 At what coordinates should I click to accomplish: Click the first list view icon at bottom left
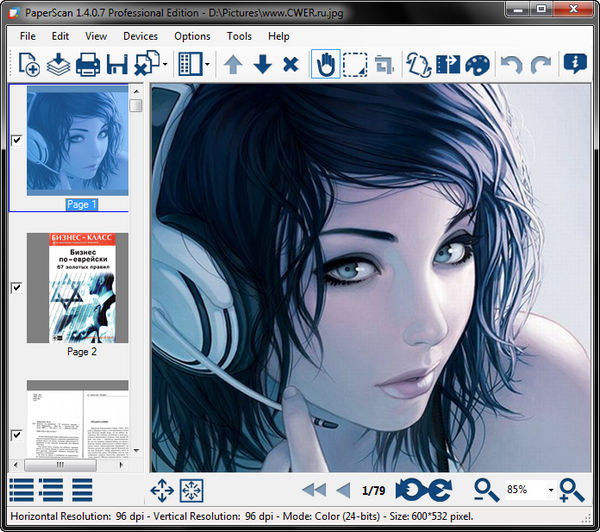point(21,490)
